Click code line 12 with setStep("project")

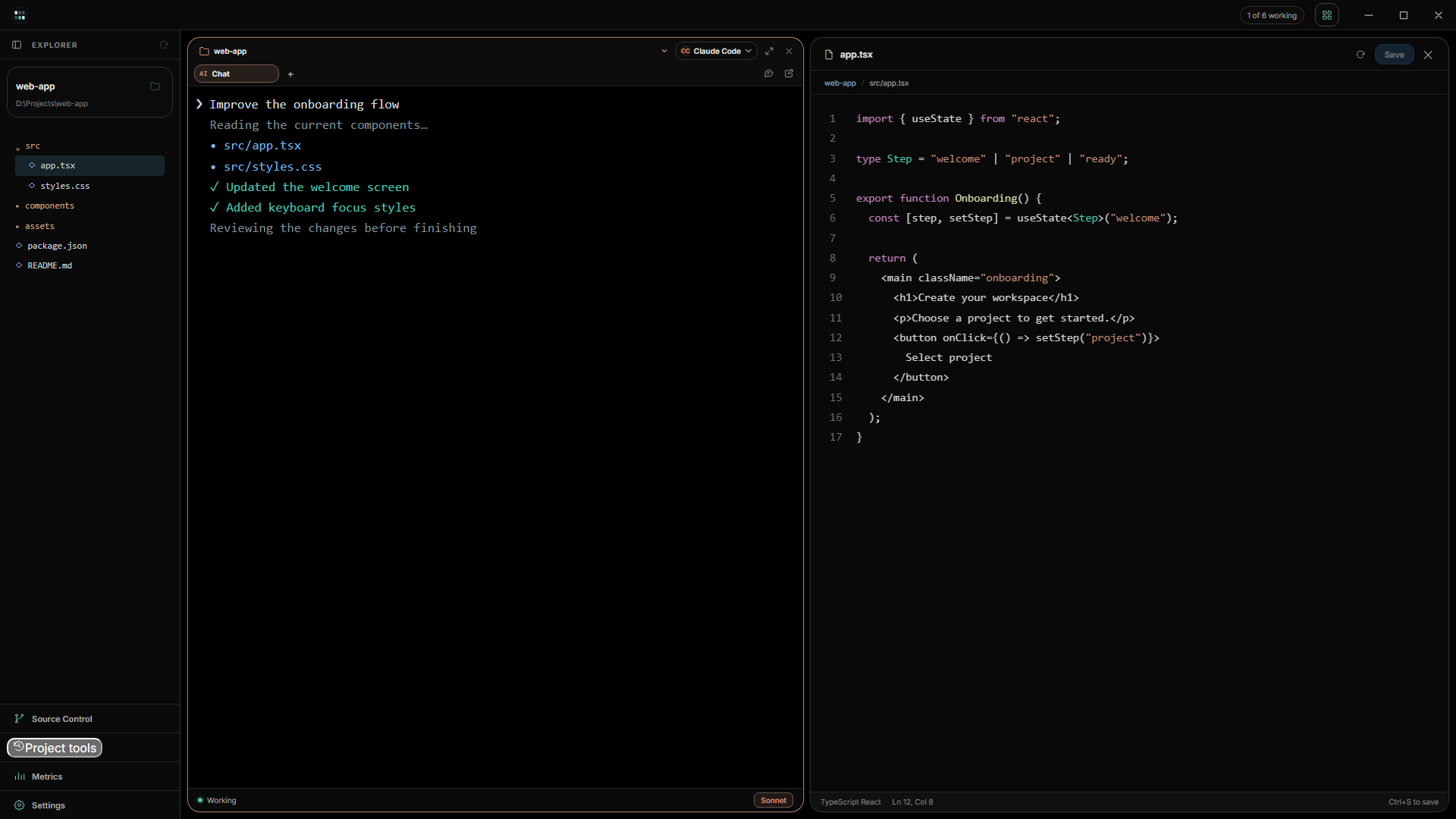[x=1026, y=337]
